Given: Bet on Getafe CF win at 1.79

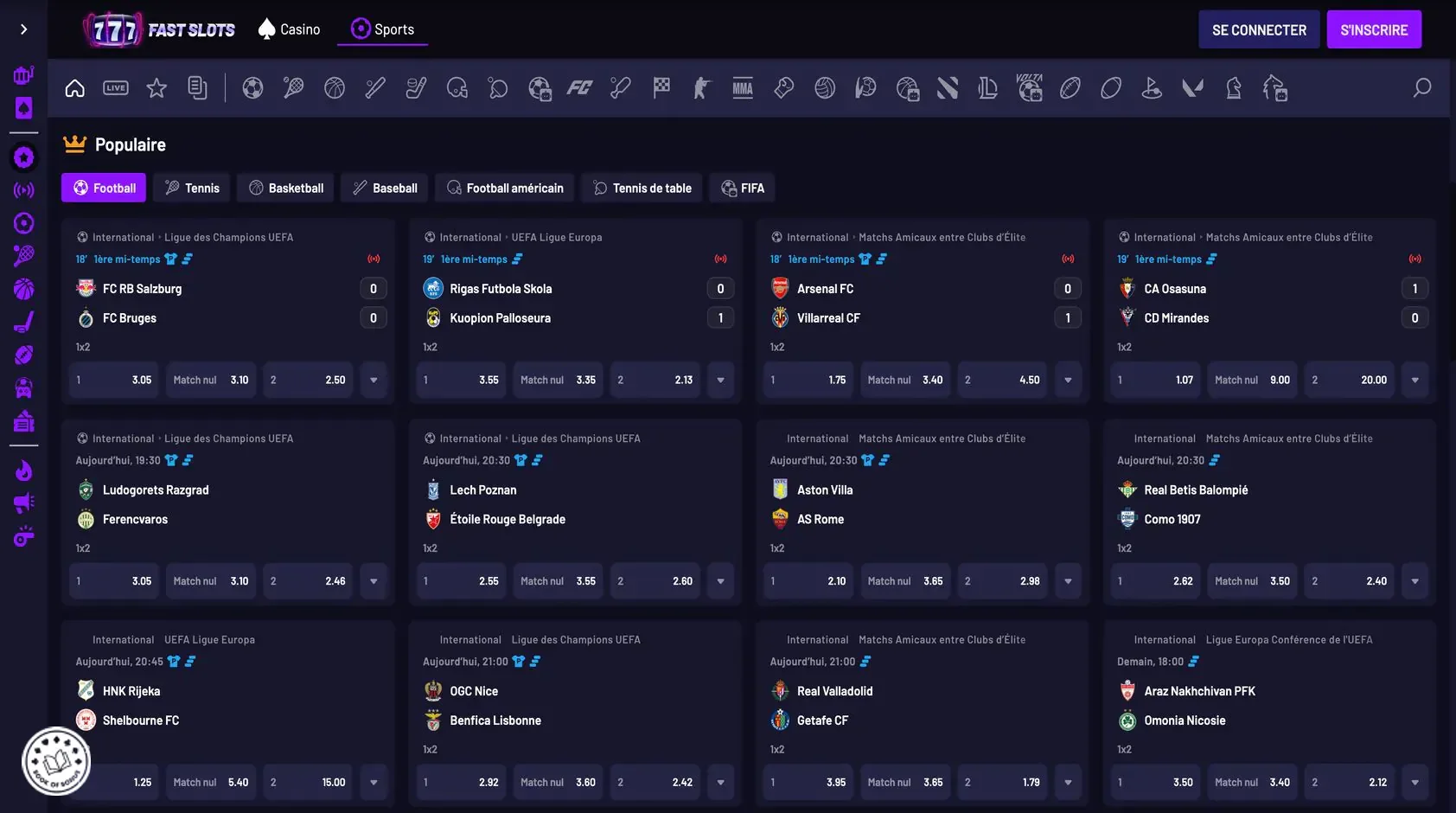Looking at the screenshot, I should (x=1002, y=783).
